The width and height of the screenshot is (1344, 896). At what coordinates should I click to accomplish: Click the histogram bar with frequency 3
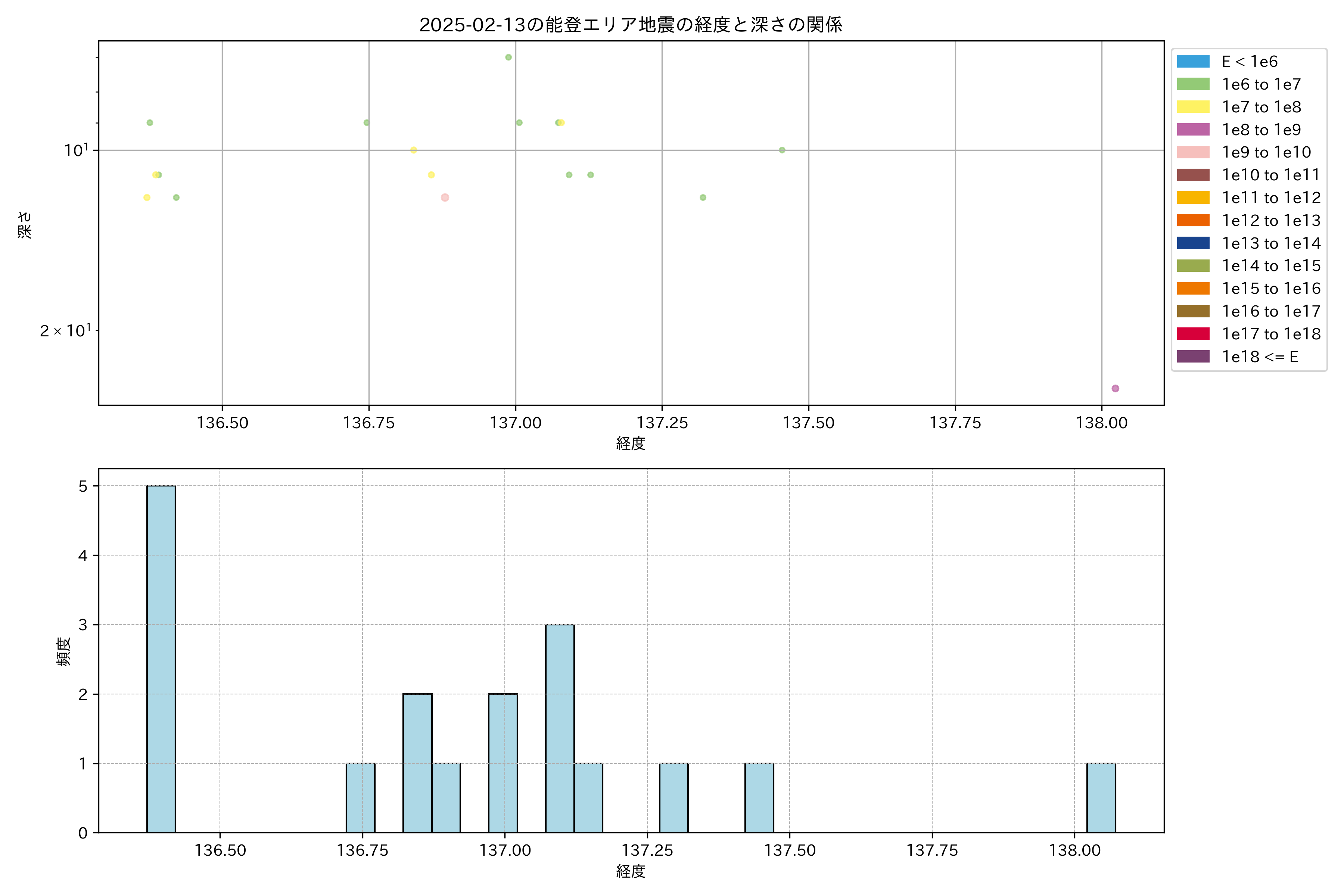click(x=559, y=728)
